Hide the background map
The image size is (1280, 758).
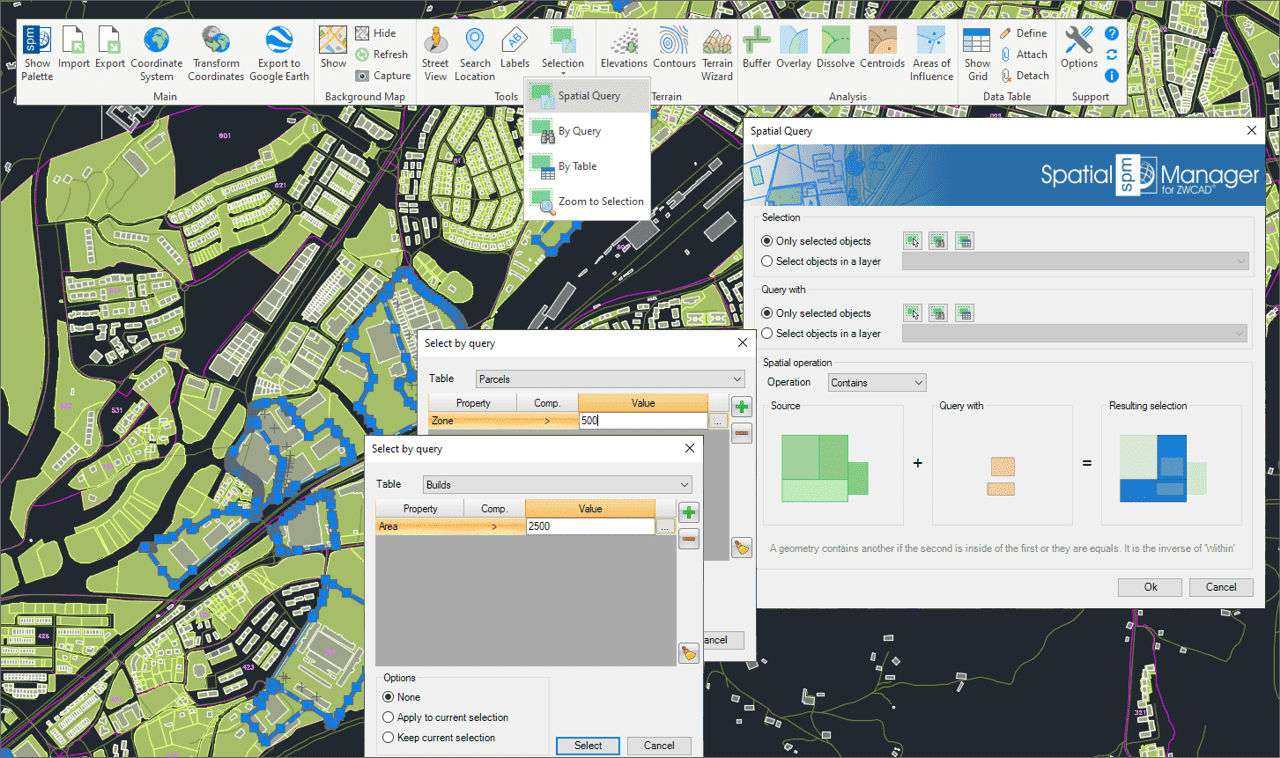[x=376, y=33]
